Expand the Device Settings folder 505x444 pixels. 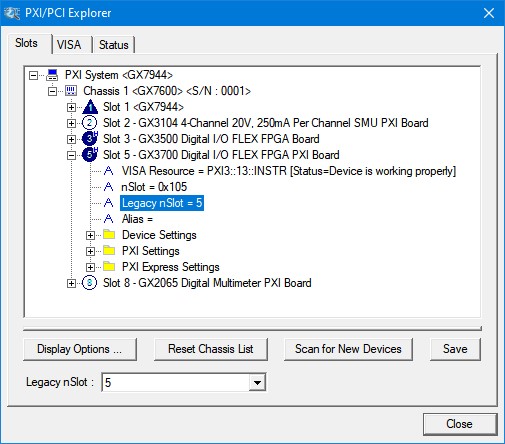[x=90, y=235]
